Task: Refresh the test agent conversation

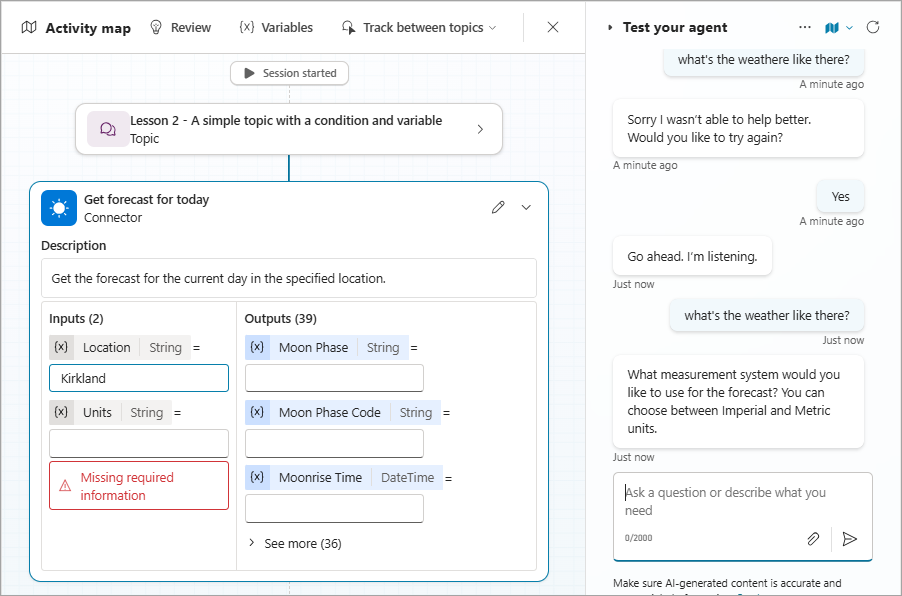Action: [873, 27]
